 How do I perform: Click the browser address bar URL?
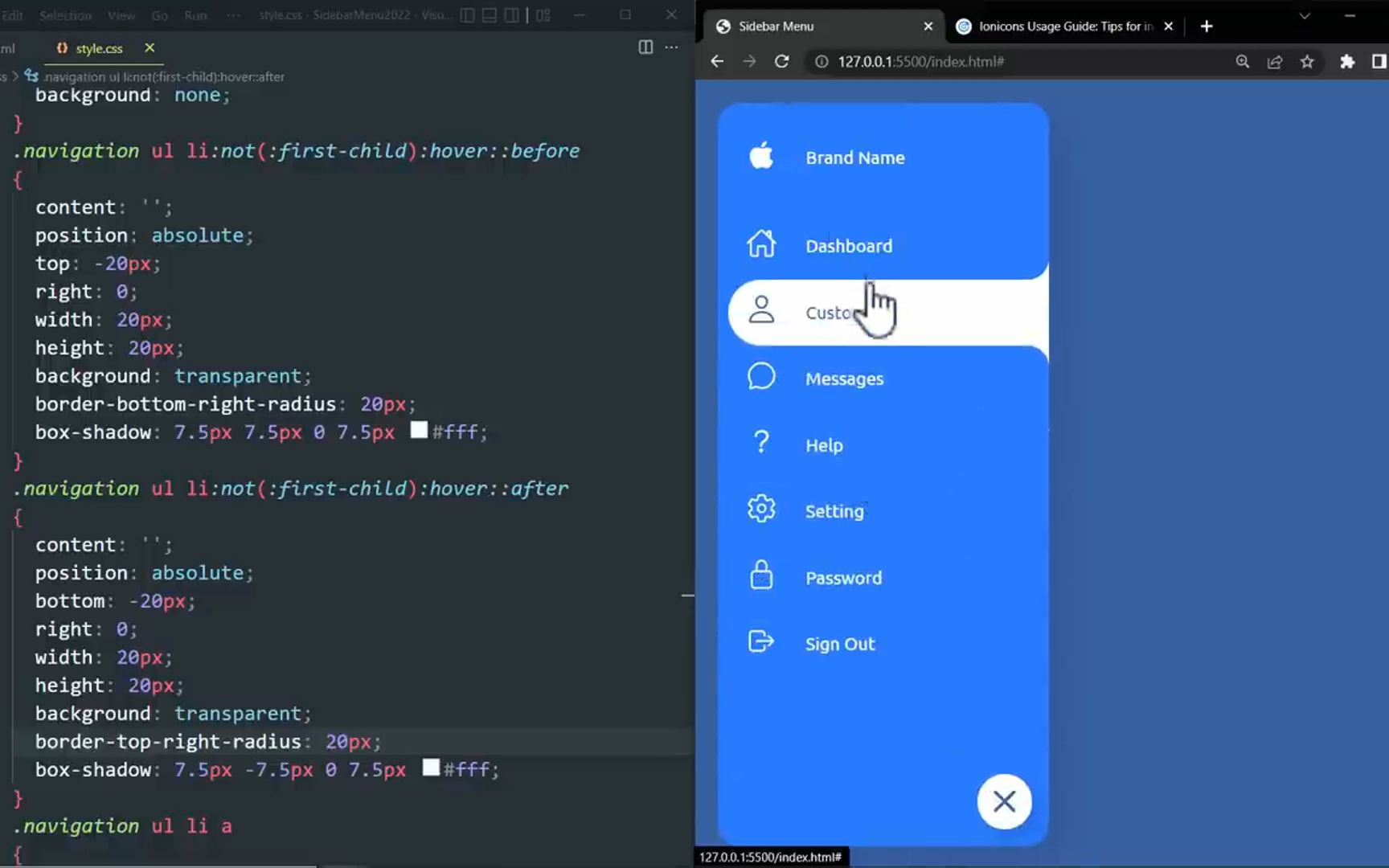pos(920,62)
